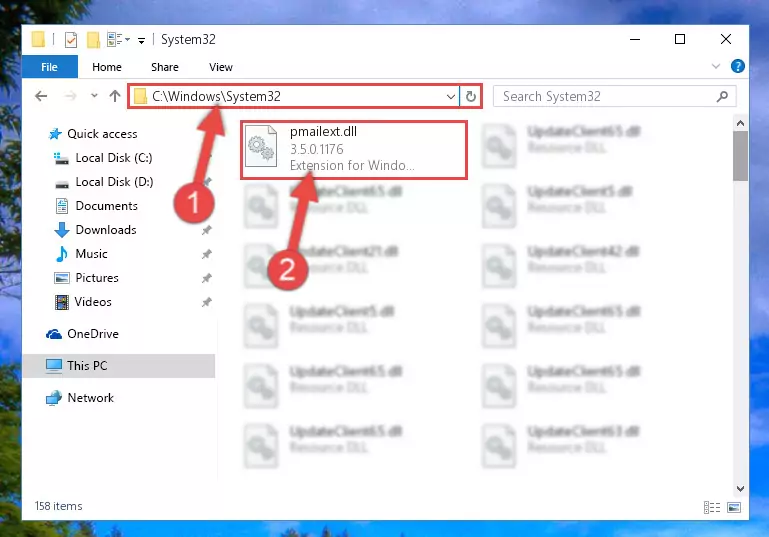The image size is (769, 537).
Task: Select the pmailext.dll file name
Action: point(323,131)
